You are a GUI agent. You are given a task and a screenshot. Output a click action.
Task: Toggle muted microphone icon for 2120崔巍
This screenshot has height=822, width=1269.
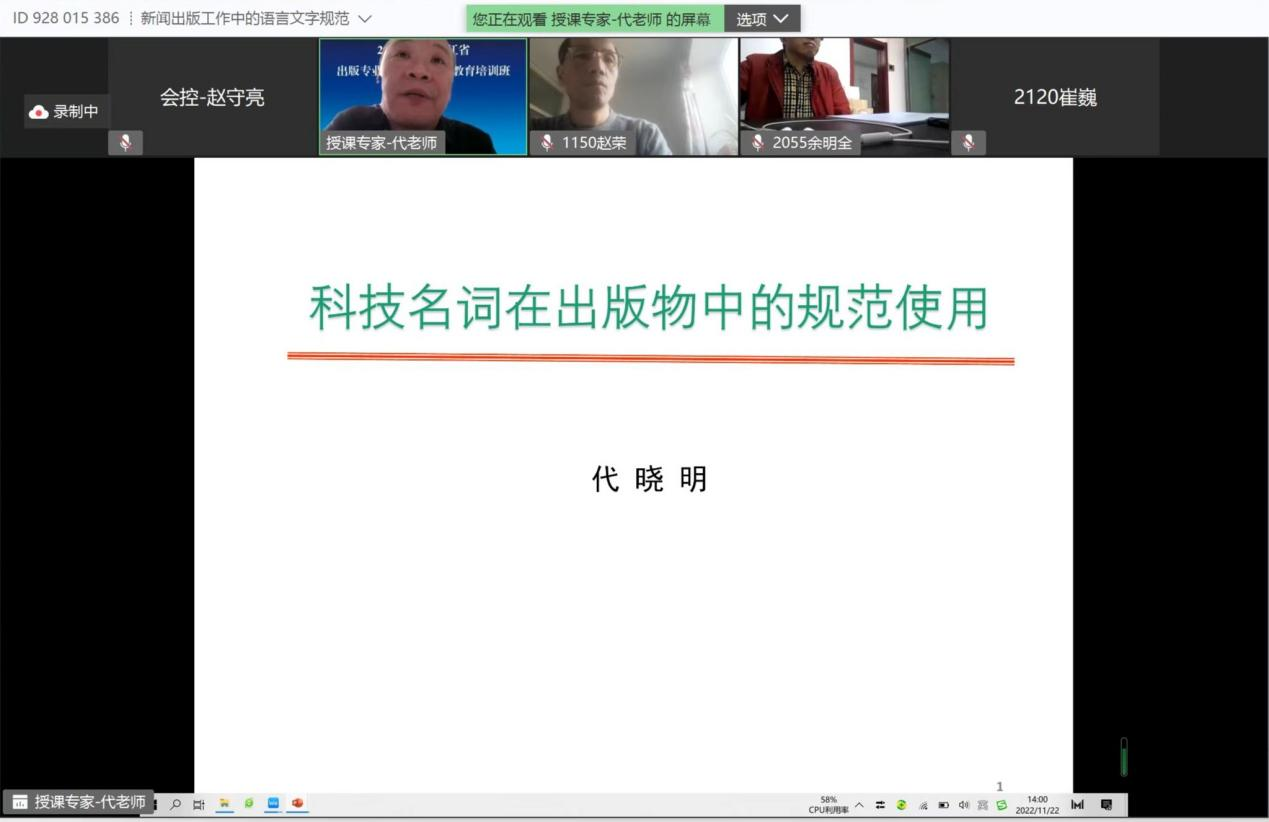pos(968,143)
